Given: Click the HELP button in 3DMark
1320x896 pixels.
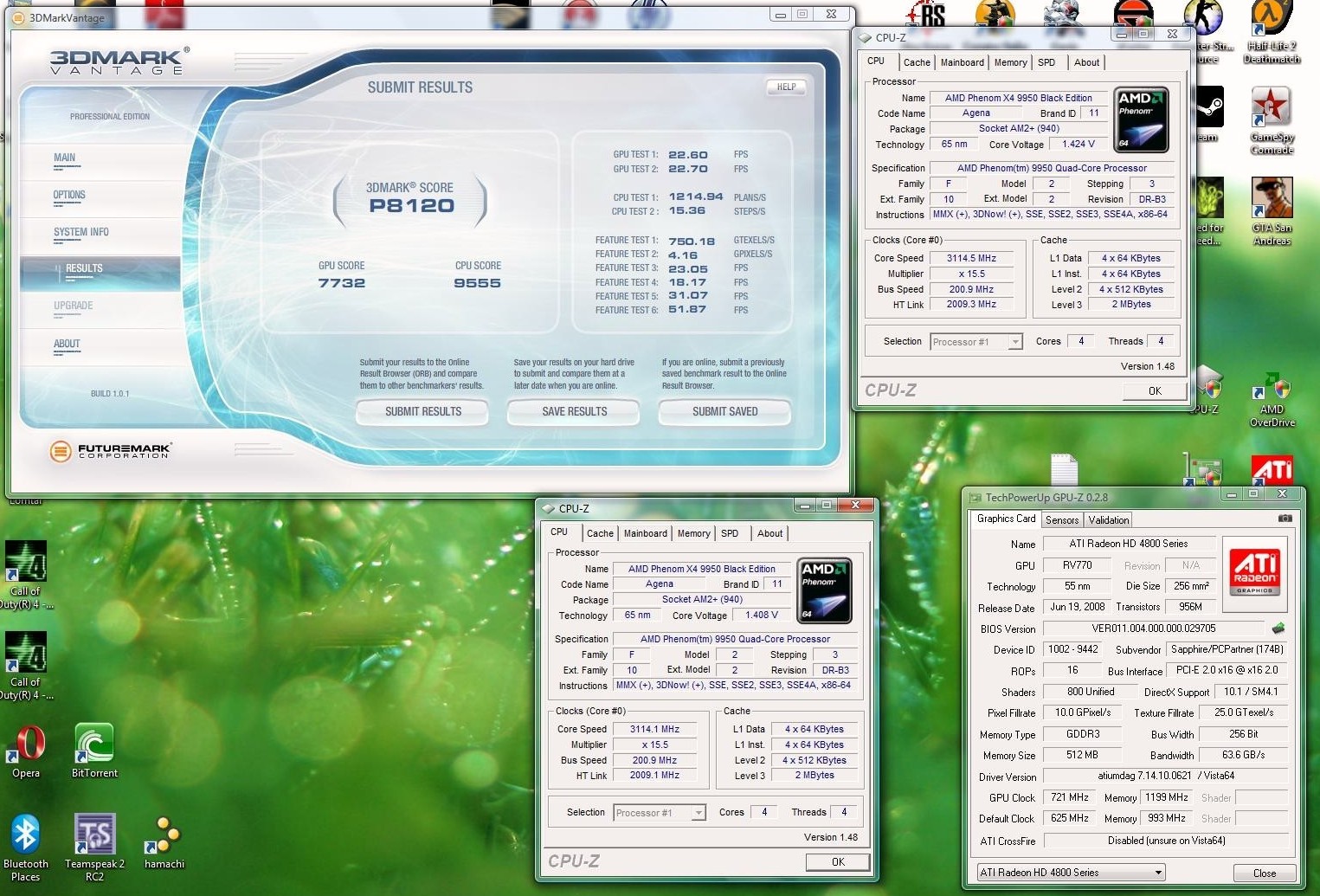Looking at the screenshot, I should [786, 87].
